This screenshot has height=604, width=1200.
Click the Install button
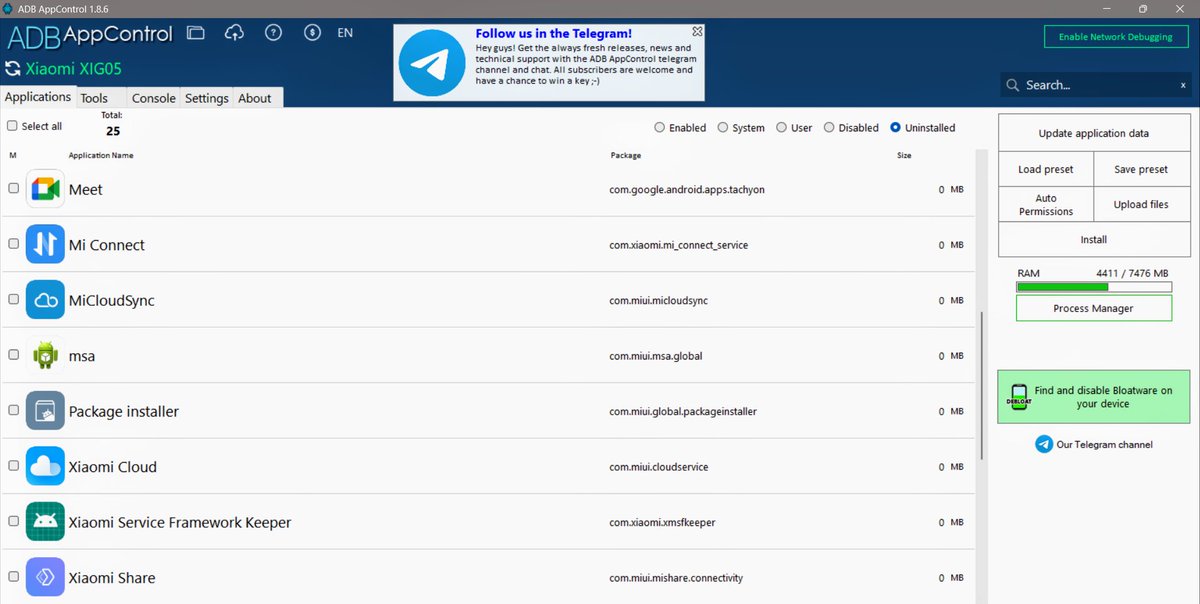point(1093,240)
